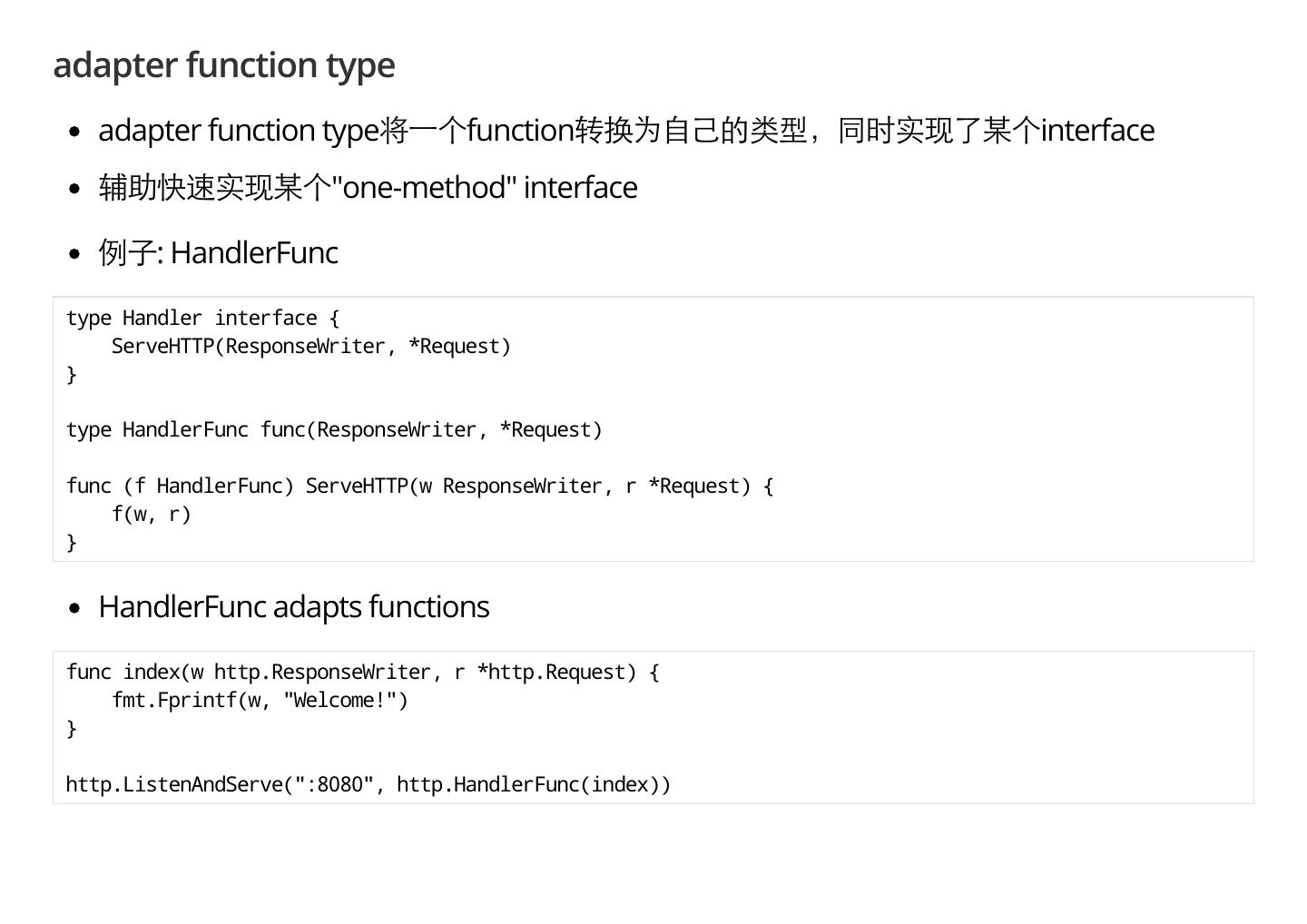The image size is (1307, 924).
Task: Click the "HandlerFunc adapts functions" bullet text
Action: [x=293, y=607]
